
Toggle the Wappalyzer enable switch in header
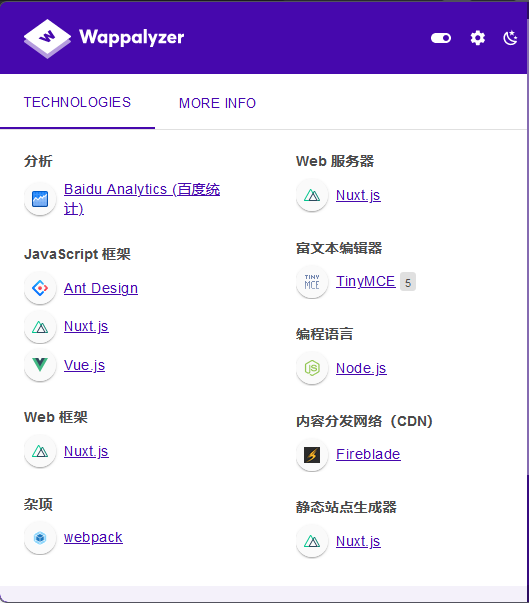[441, 38]
